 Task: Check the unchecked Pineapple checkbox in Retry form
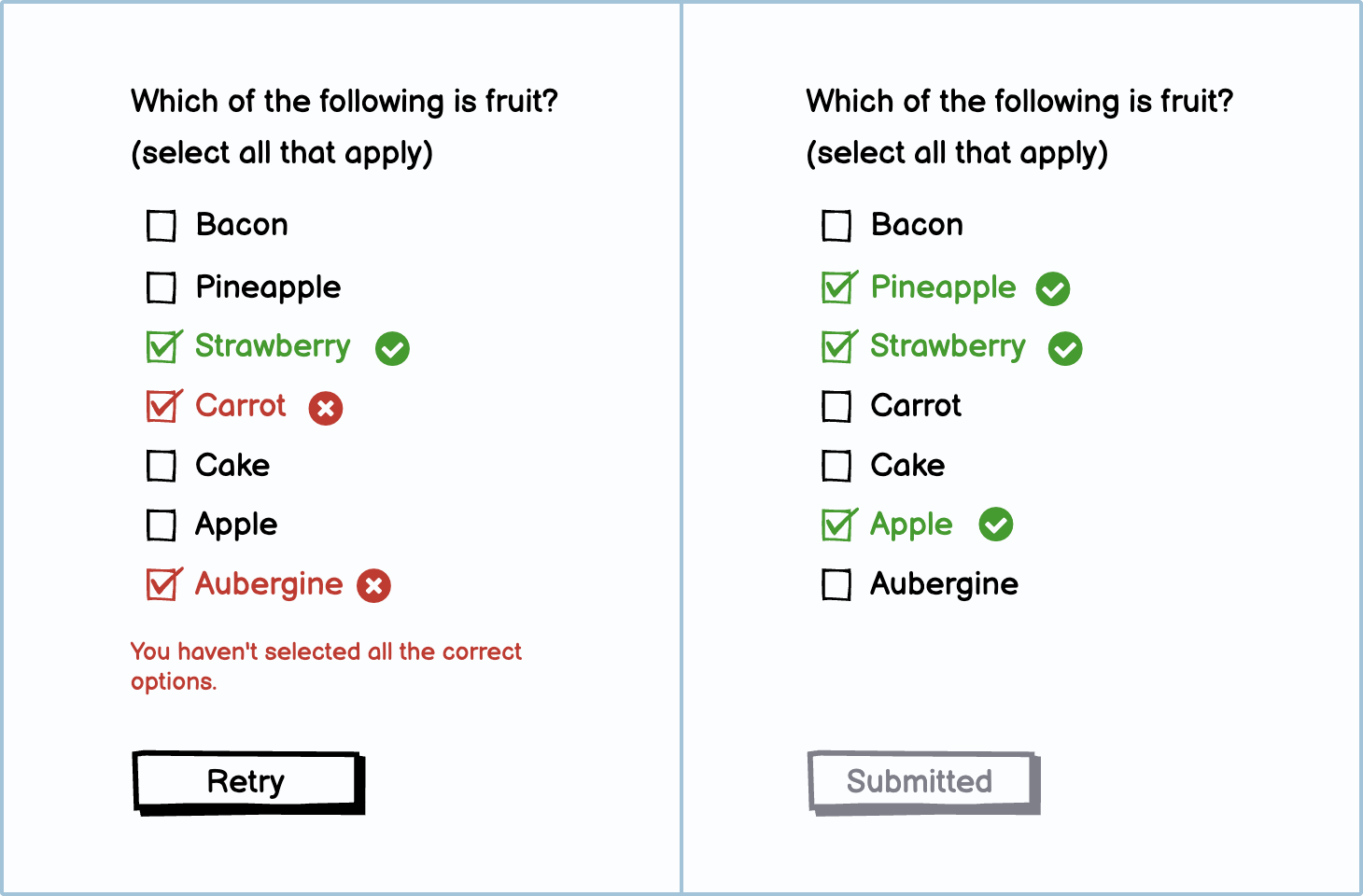pos(162,287)
